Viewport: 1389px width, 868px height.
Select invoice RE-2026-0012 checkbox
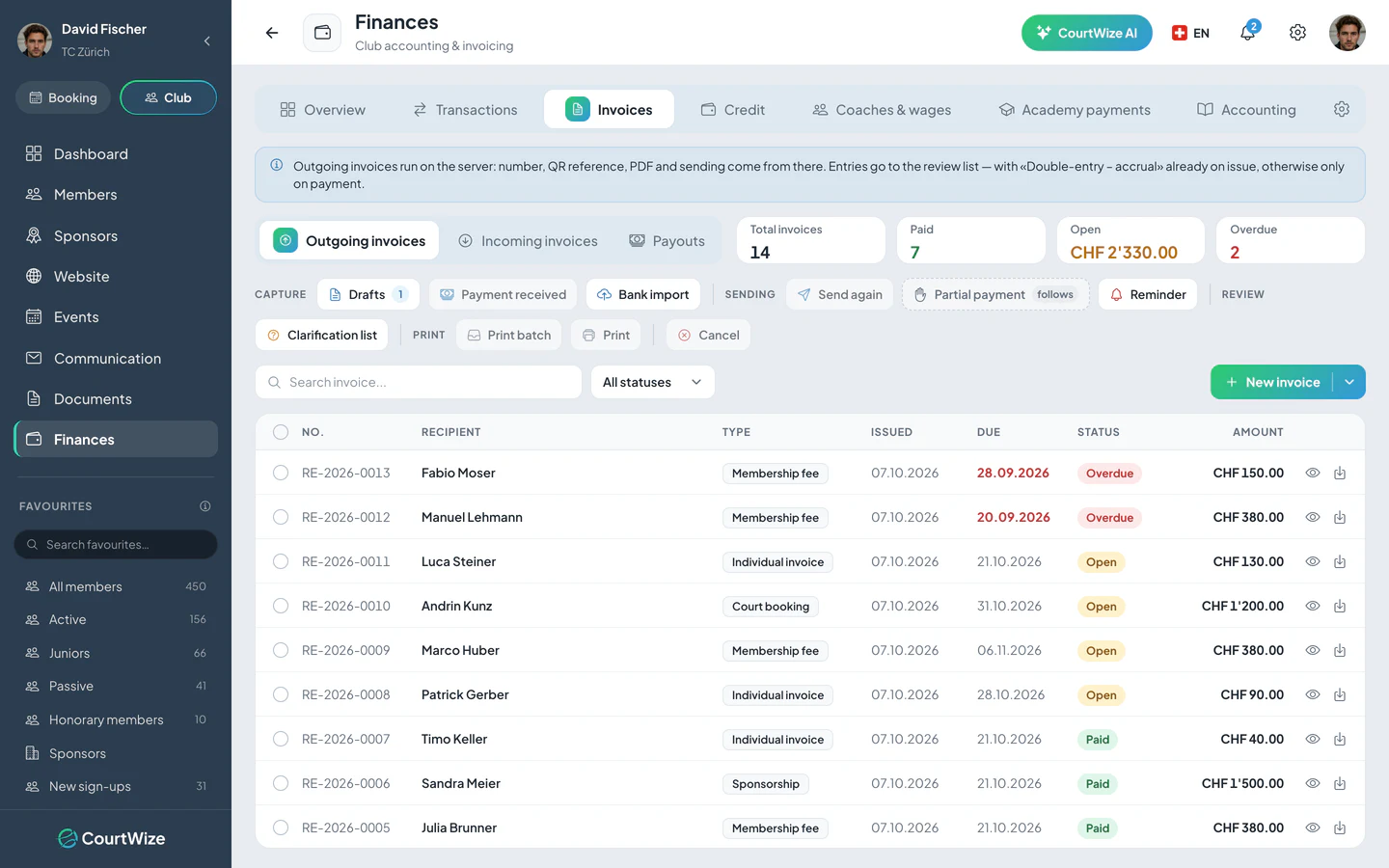[x=281, y=517]
